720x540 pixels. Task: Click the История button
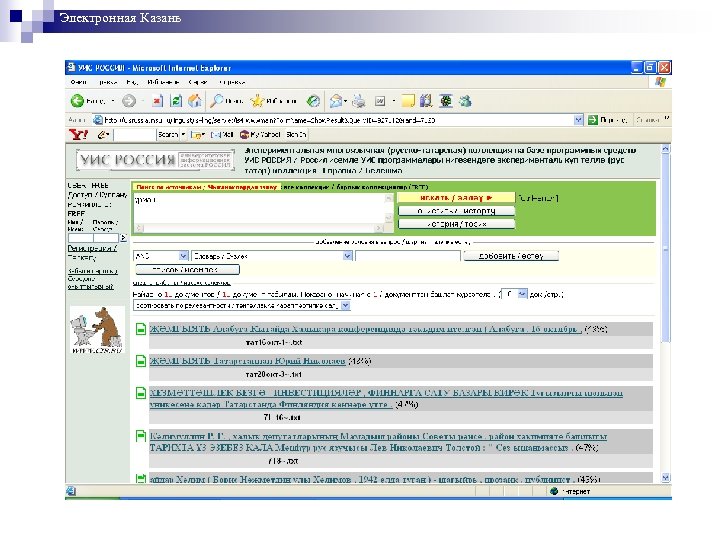click(456, 224)
